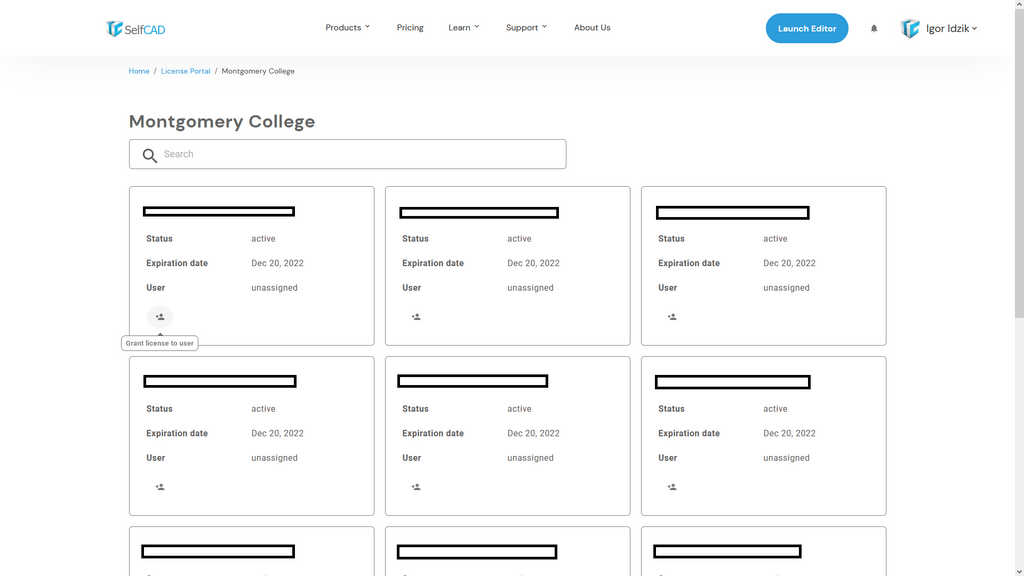
Task: Click the SelfCAD logo
Action: pos(136,29)
